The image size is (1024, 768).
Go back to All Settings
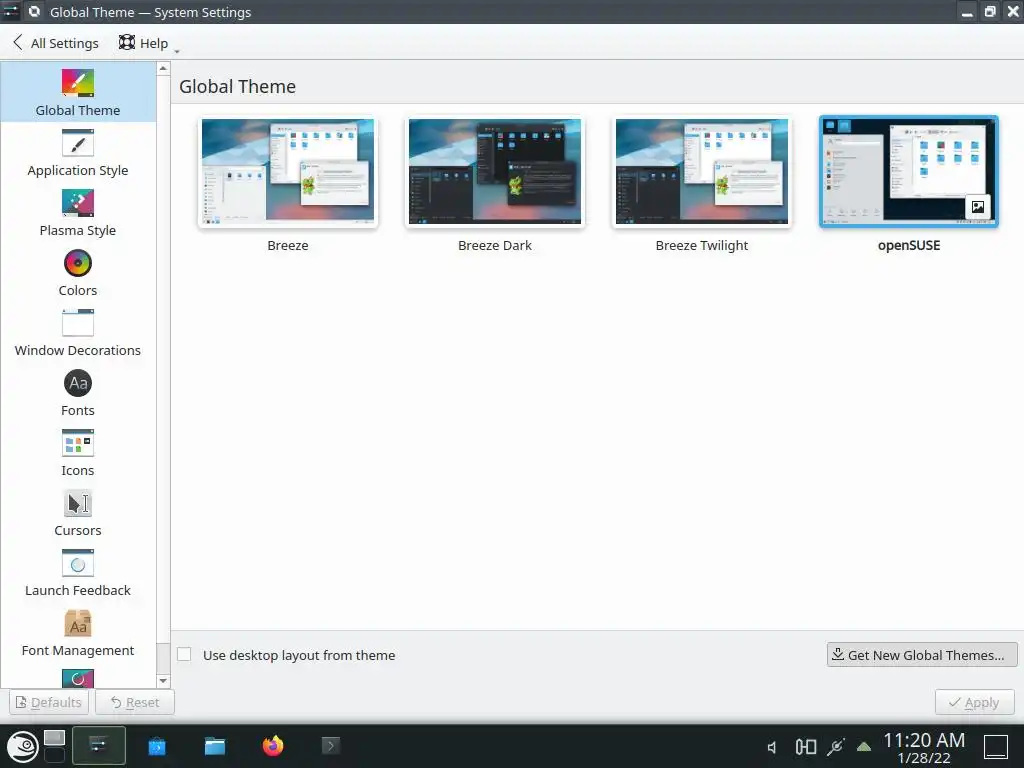56,43
